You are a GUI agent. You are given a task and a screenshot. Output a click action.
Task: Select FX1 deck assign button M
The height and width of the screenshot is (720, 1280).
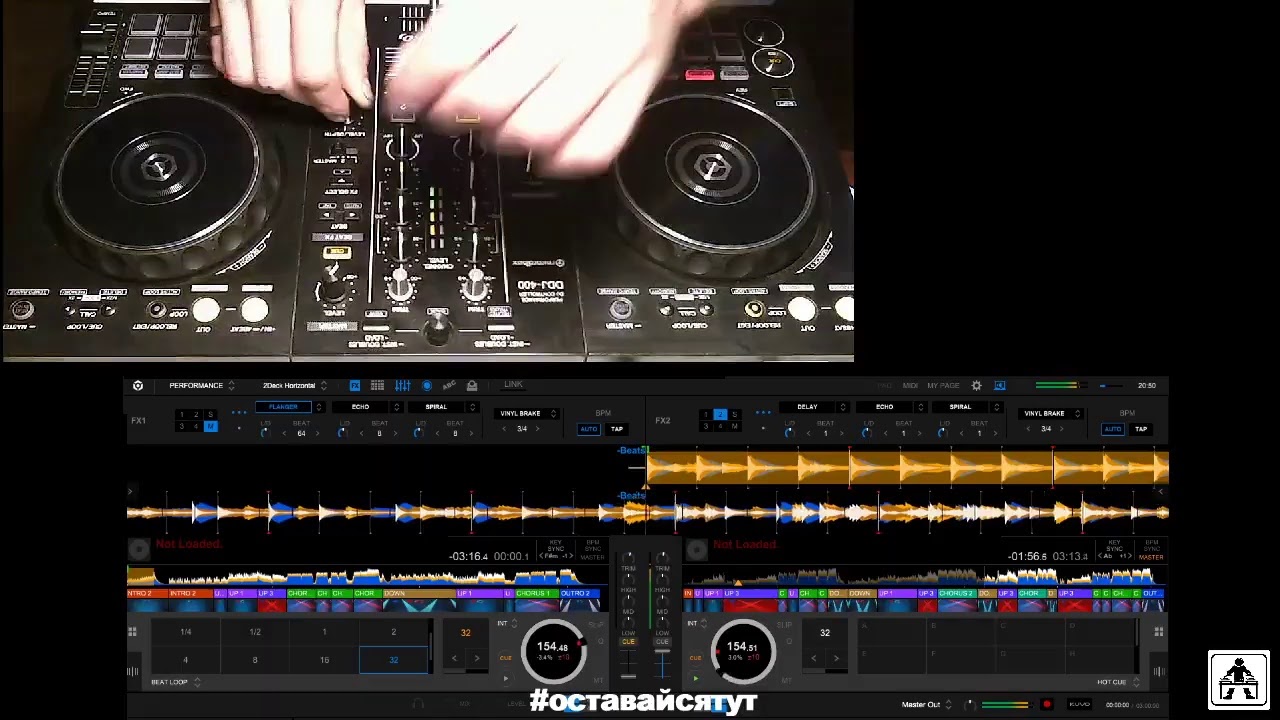pyautogui.click(x=210, y=427)
